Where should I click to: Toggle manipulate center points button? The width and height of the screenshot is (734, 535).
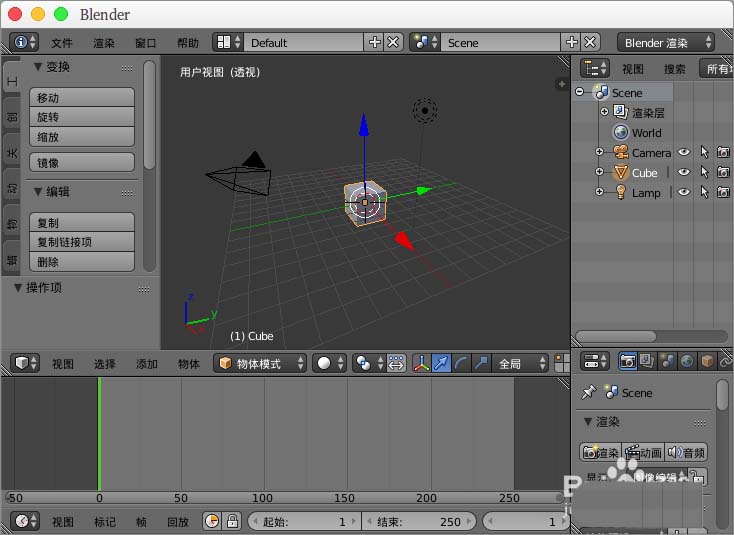396,363
